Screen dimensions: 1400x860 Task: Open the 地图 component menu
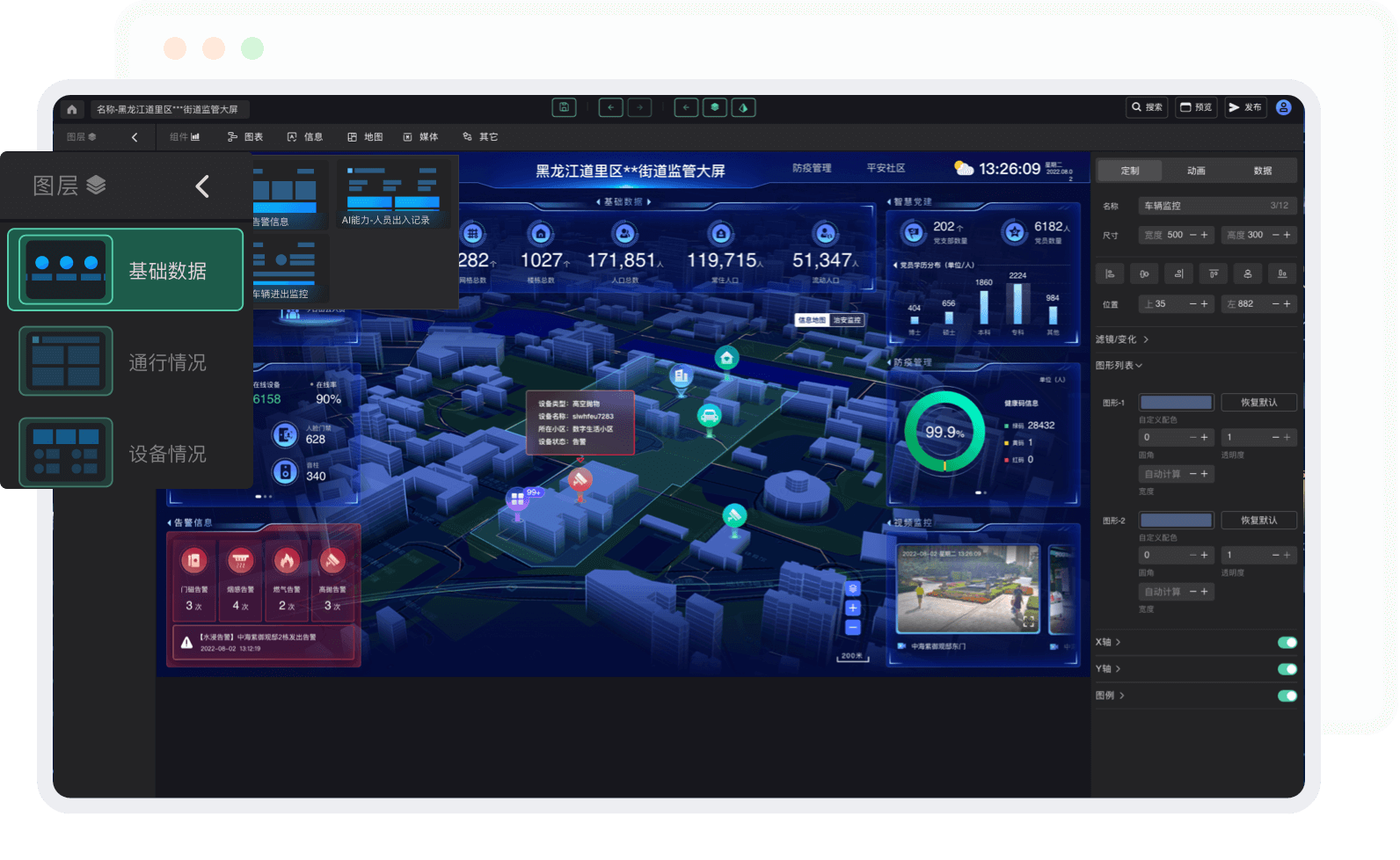365,137
